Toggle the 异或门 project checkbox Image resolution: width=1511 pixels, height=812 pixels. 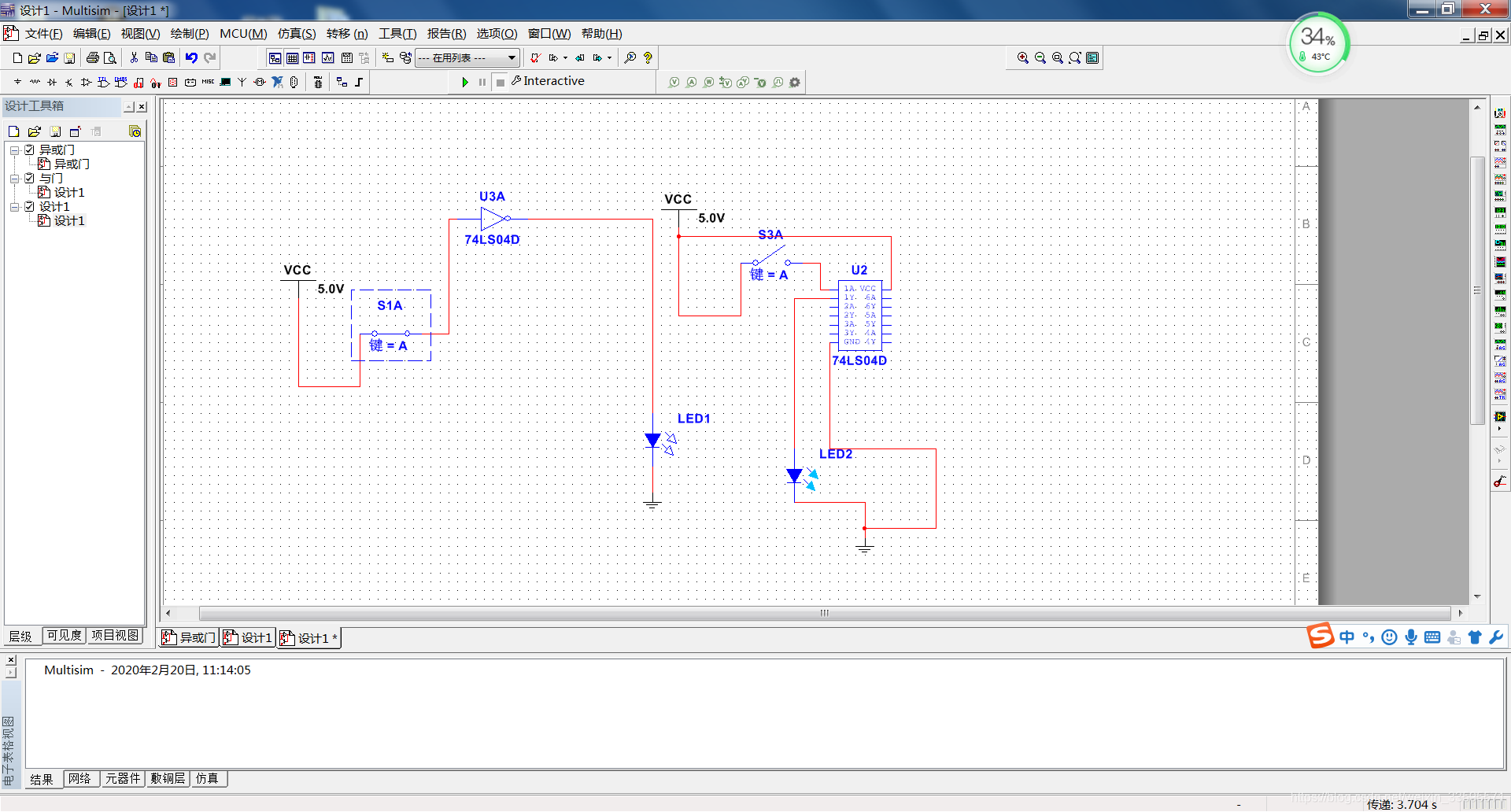click(x=30, y=149)
